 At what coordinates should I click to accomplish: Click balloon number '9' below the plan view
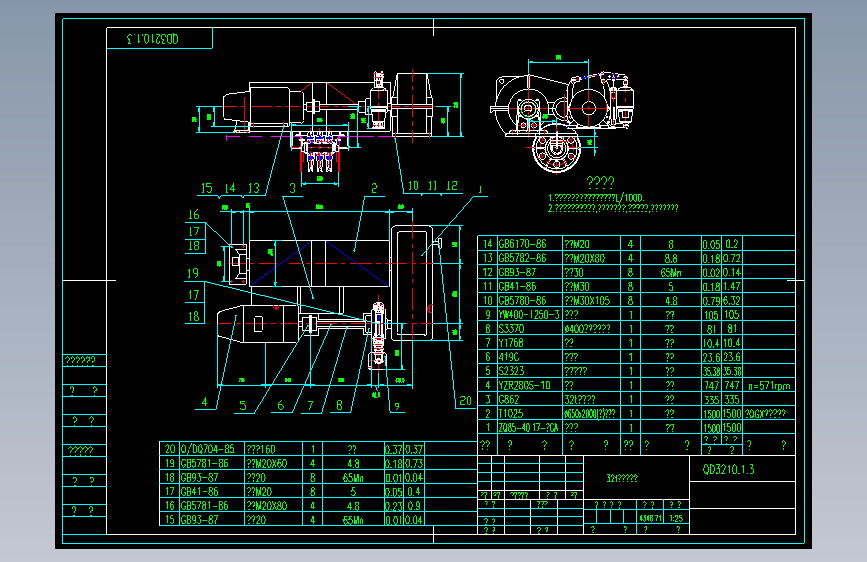click(x=396, y=407)
